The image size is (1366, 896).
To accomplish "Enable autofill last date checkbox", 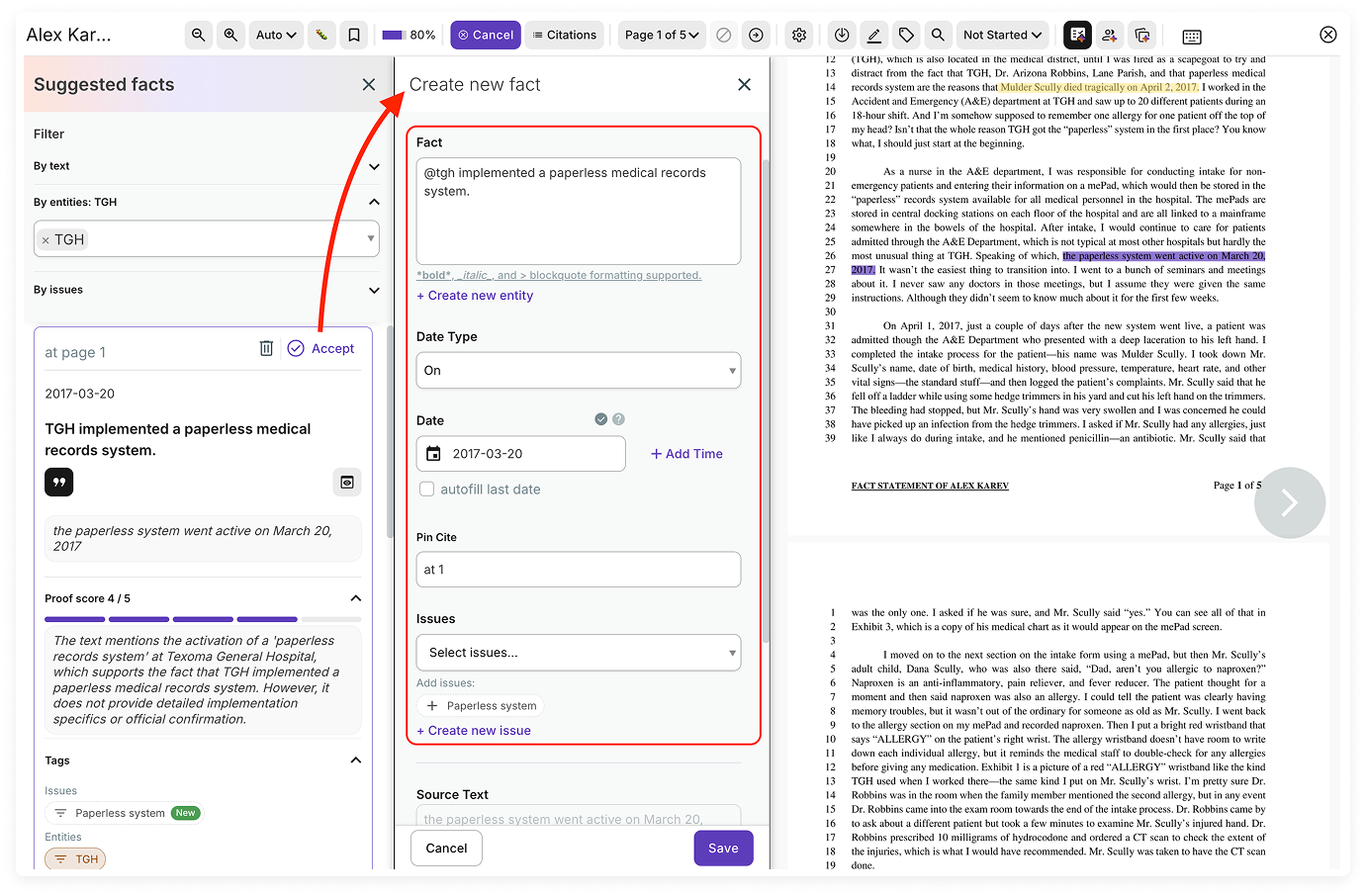I will coord(427,489).
